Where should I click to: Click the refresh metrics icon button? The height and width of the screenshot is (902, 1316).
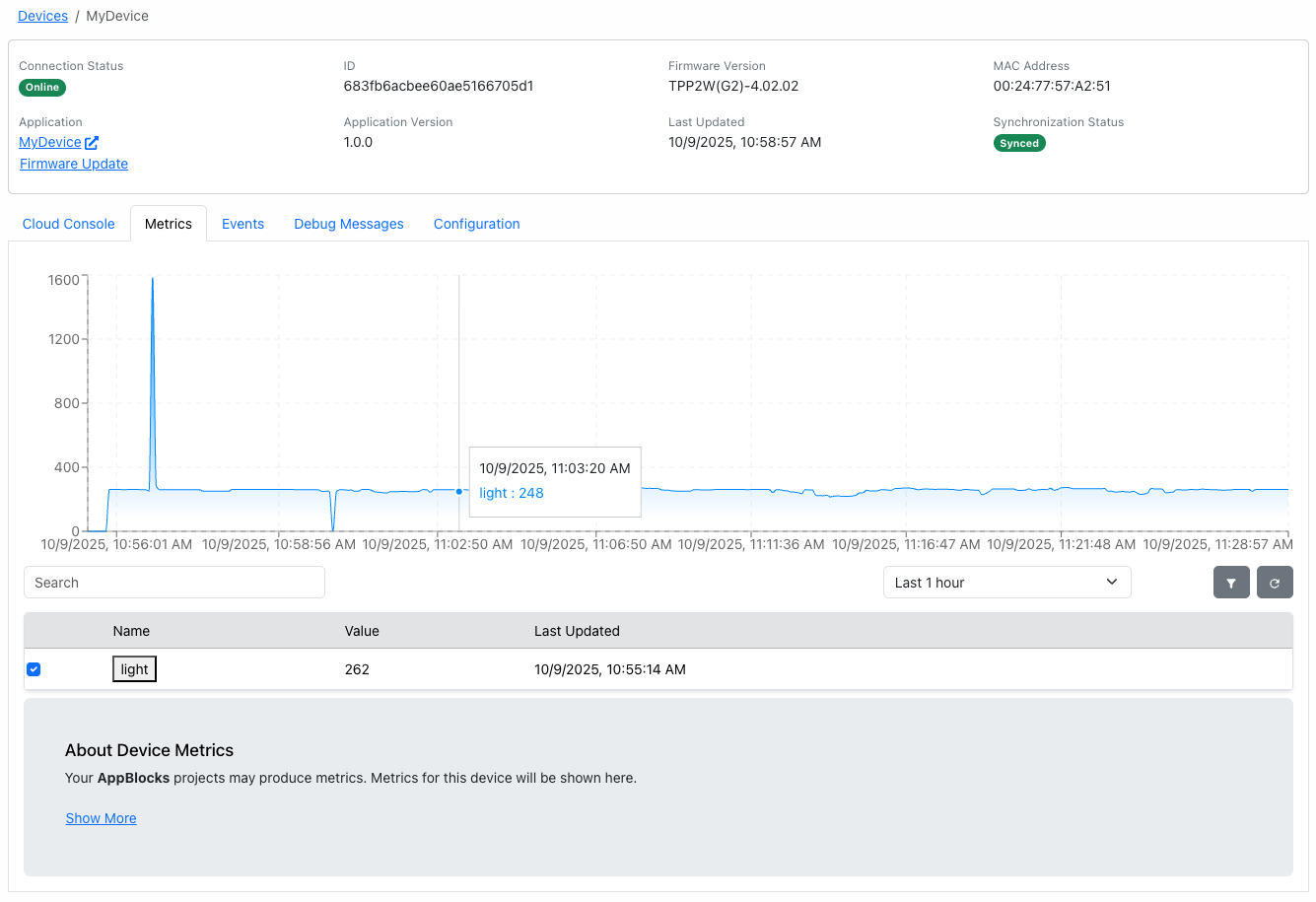point(1275,583)
